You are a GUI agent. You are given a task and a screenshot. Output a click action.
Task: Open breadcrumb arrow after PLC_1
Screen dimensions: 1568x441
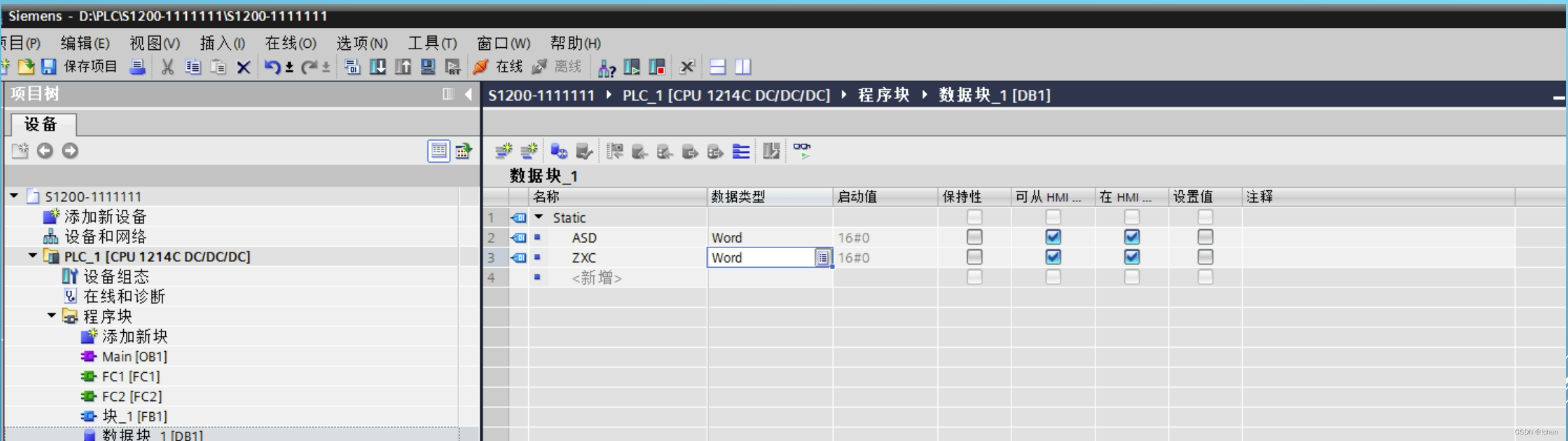[x=844, y=95]
